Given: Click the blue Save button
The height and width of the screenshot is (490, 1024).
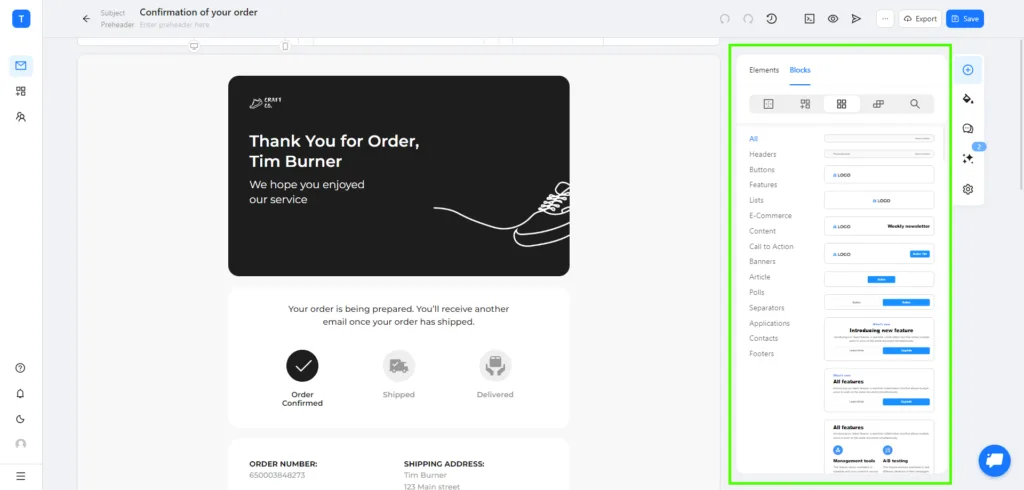Looking at the screenshot, I should click(965, 19).
